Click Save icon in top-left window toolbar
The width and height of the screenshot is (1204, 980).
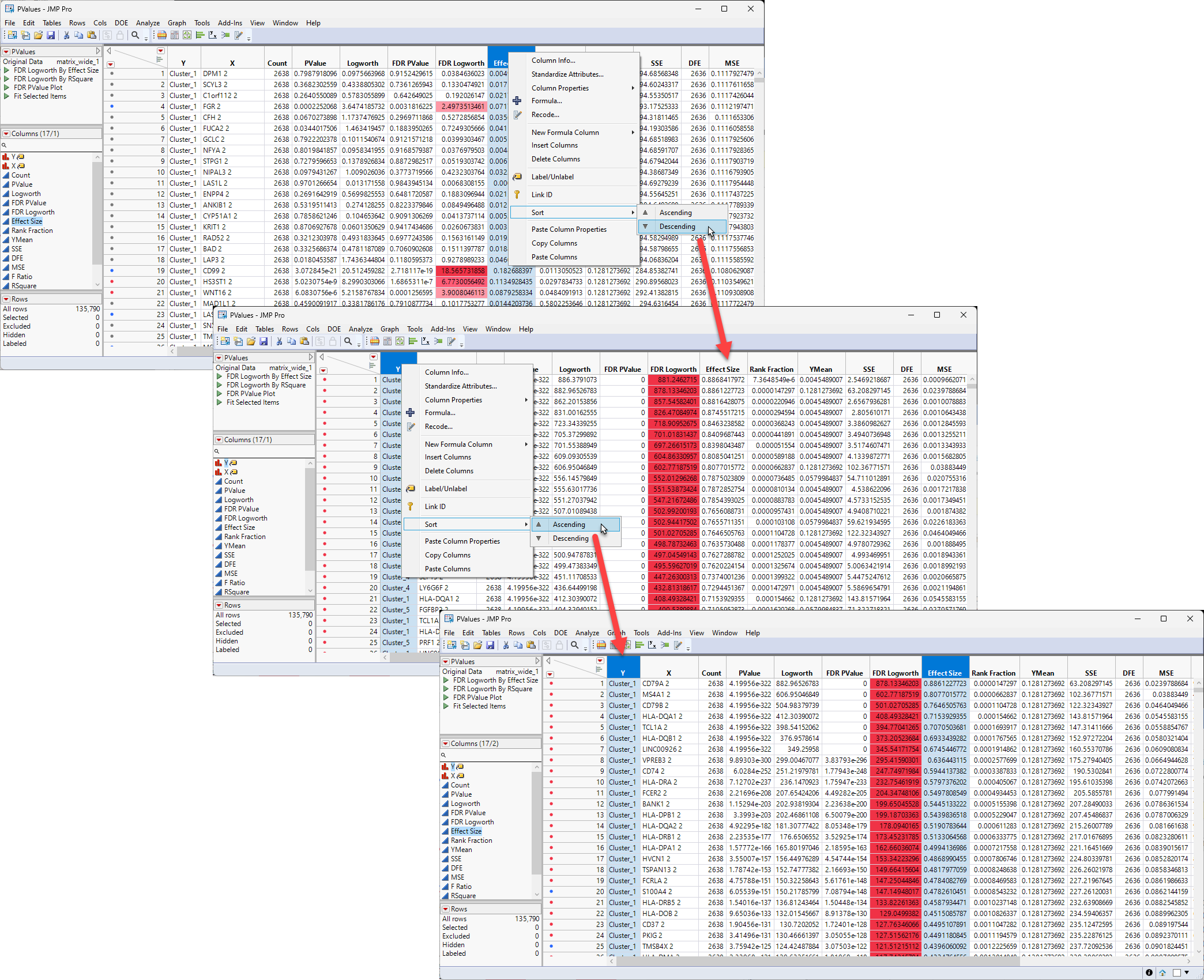pyautogui.click(x=51, y=35)
